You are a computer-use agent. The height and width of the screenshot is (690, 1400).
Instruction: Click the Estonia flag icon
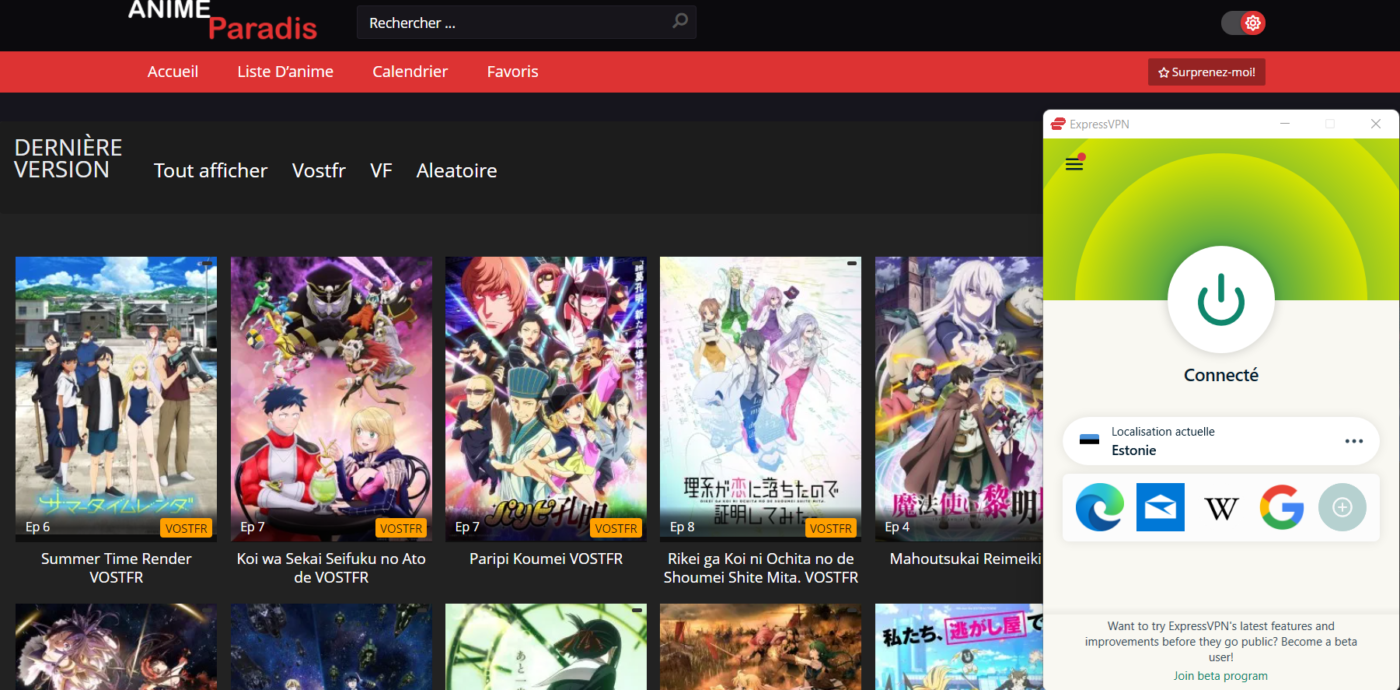click(x=1089, y=441)
